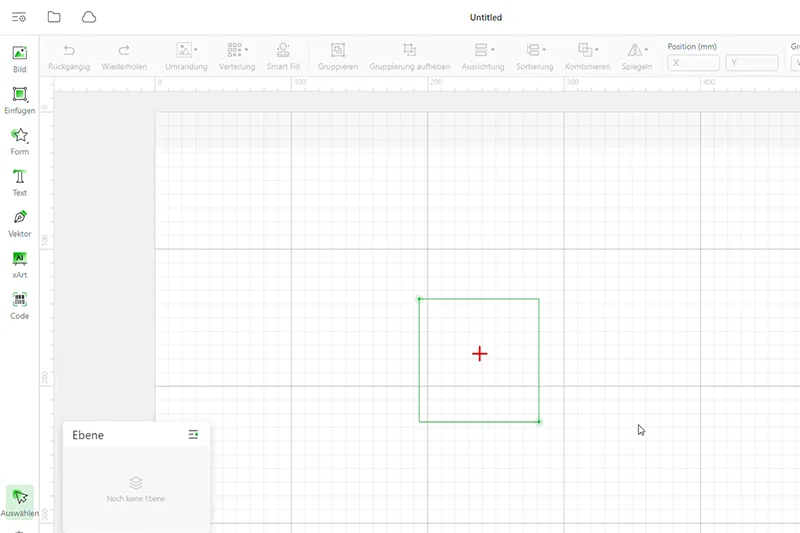The height and width of the screenshot is (533, 800).
Task: Select the Bild image tool
Action: pos(19,59)
